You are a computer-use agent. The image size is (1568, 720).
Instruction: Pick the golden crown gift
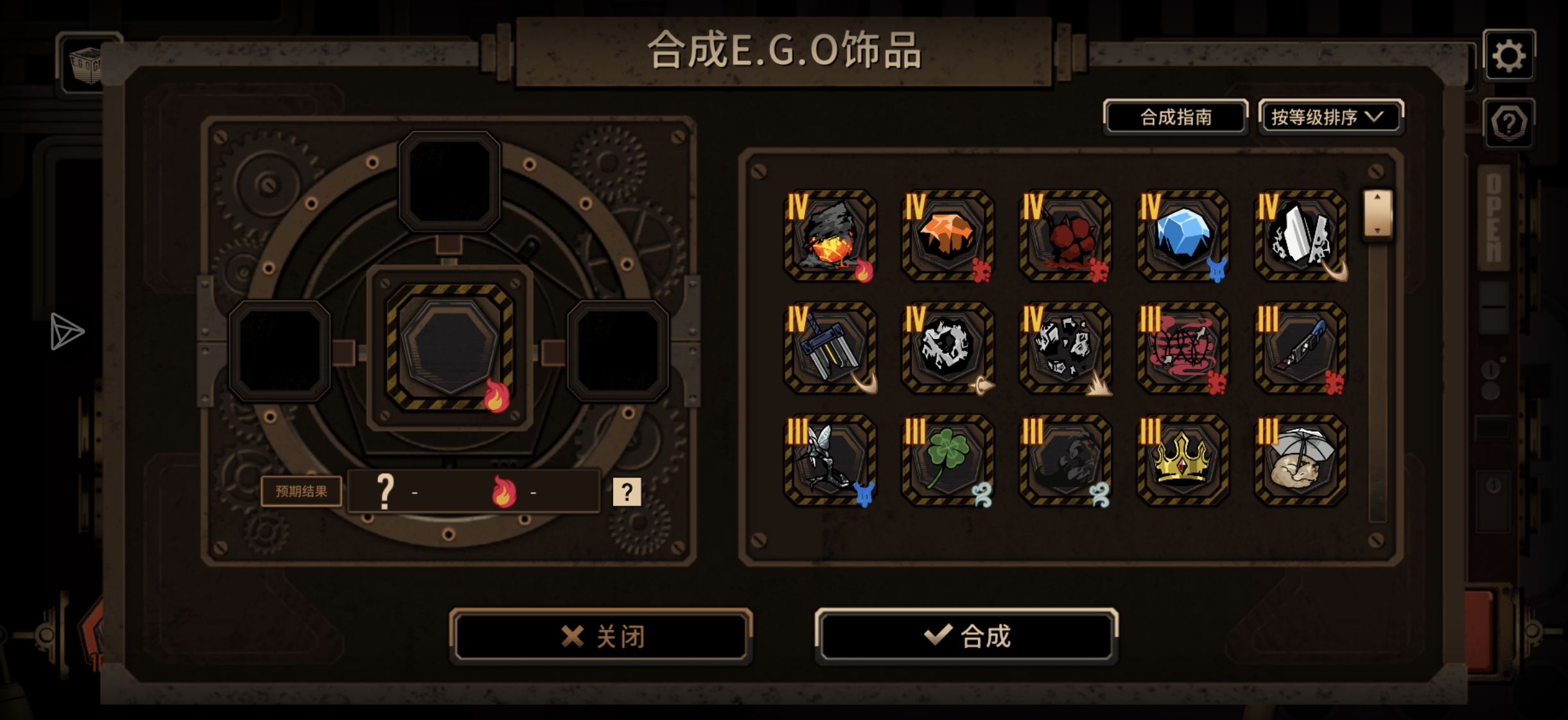(1183, 460)
